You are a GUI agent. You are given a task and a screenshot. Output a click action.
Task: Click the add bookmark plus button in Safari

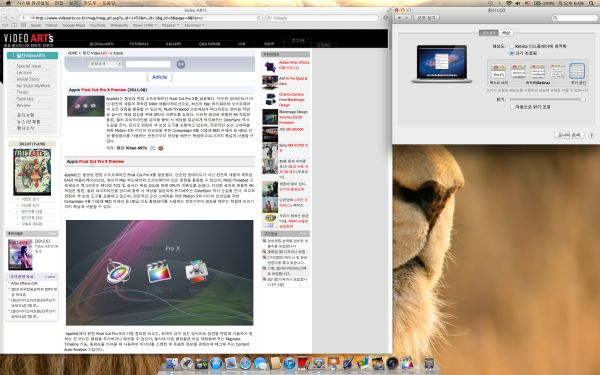(24, 18)
